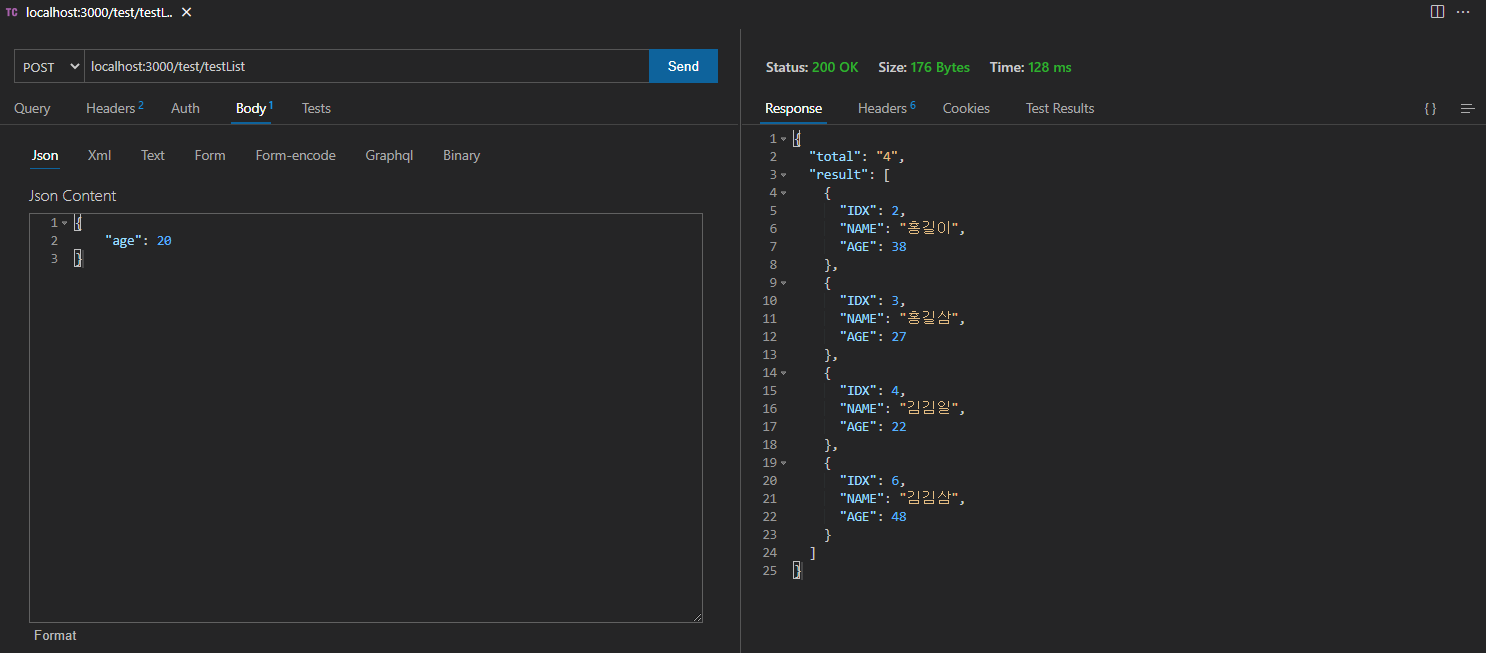The width and height of the screenshot is (1486, 653).
Task: Collapse the "result" array fold arrow
Action: [x=783, y=175]
